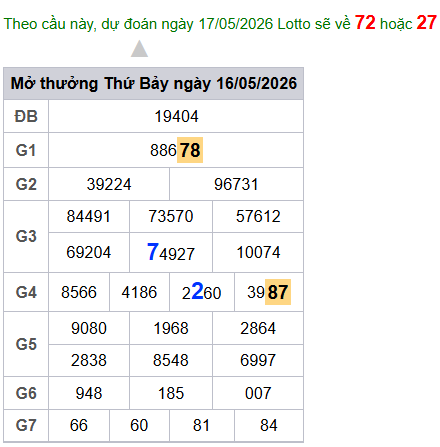Select G2 number 96731
The width and height of the screenshot is (440, 447).
click(x=236, y=184)
